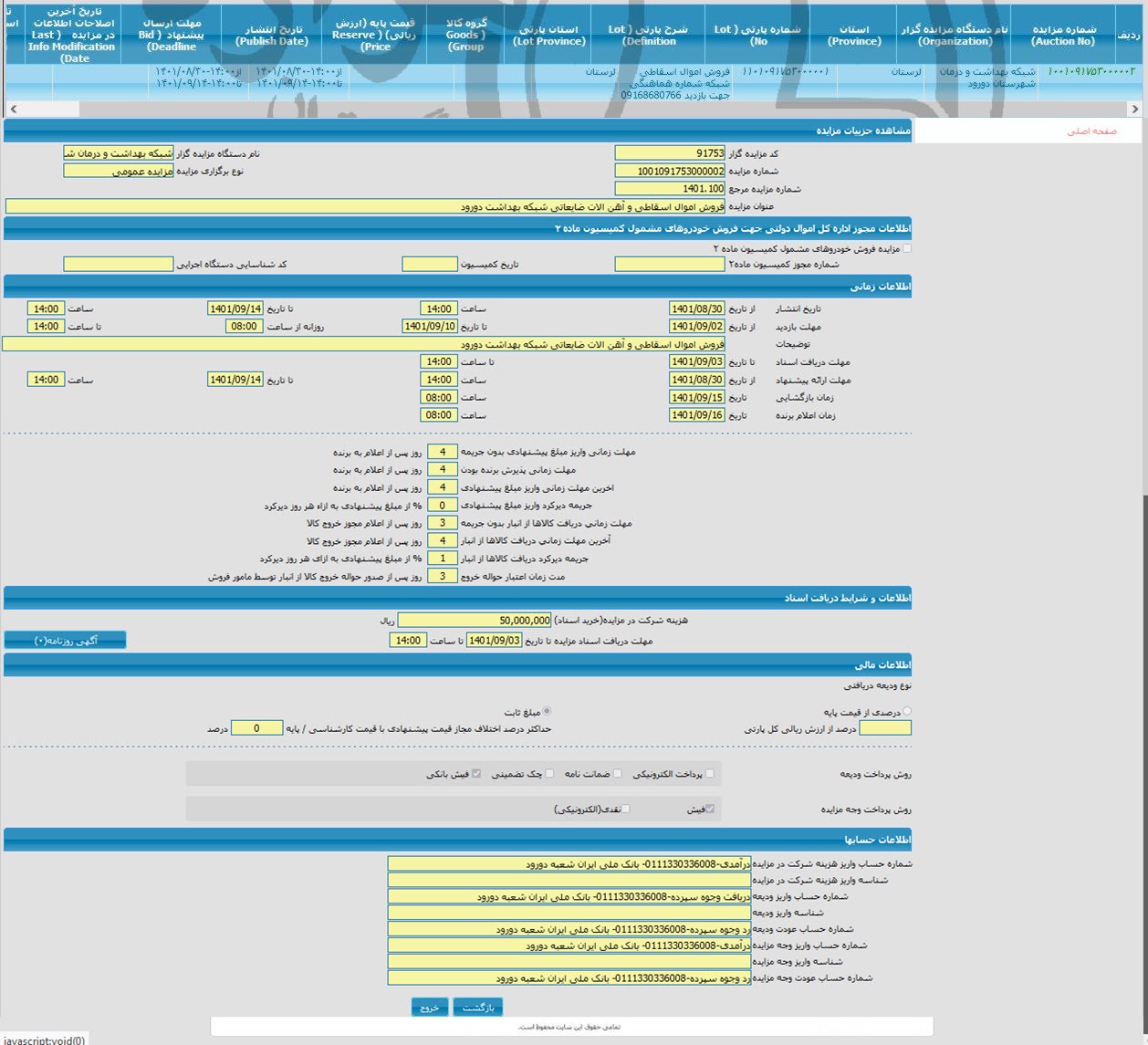1148x1045 pixels.
Task: Toggle the فیش بانکی checkbox
Action: point(475,774)
